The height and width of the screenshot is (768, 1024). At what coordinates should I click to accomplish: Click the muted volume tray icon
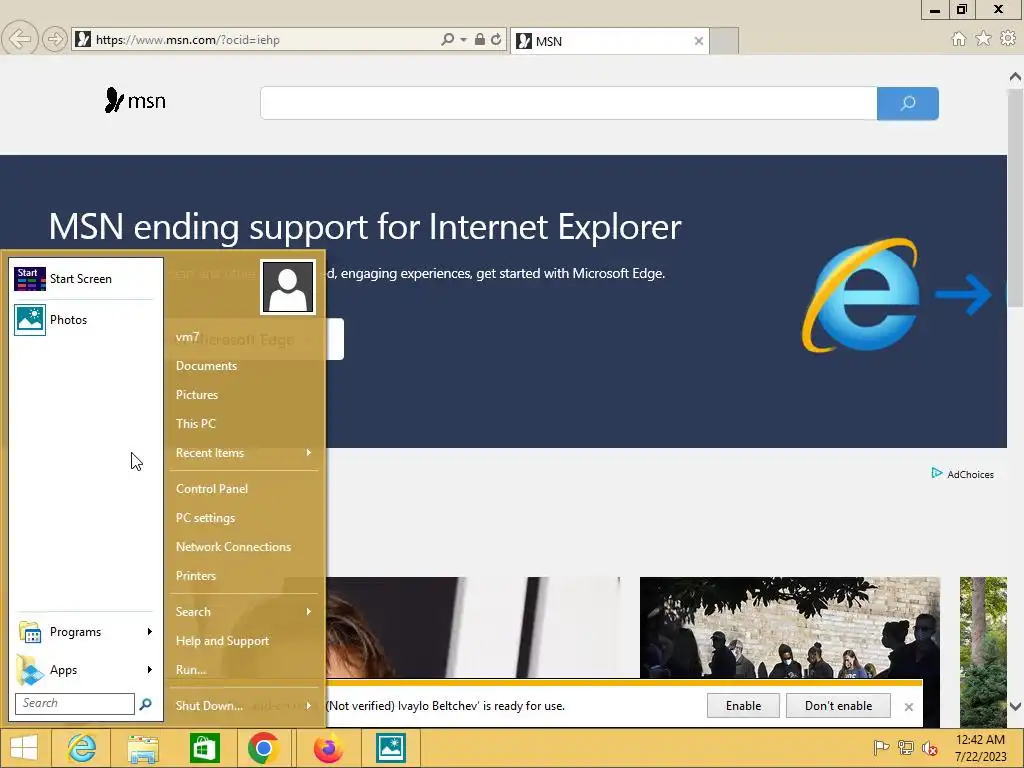[x=930, y=748]
